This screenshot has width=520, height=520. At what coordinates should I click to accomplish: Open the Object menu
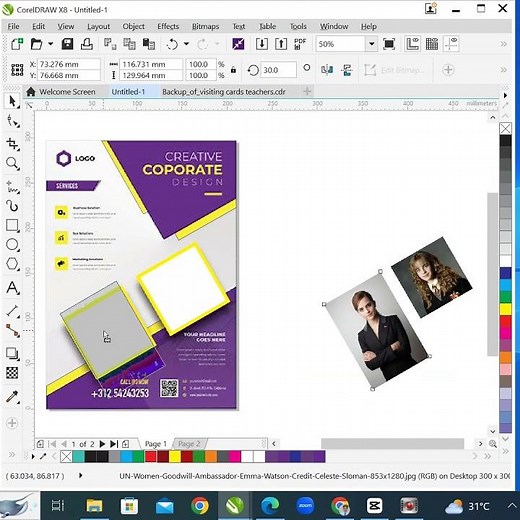pyautogui.click(x=133, y=26)
